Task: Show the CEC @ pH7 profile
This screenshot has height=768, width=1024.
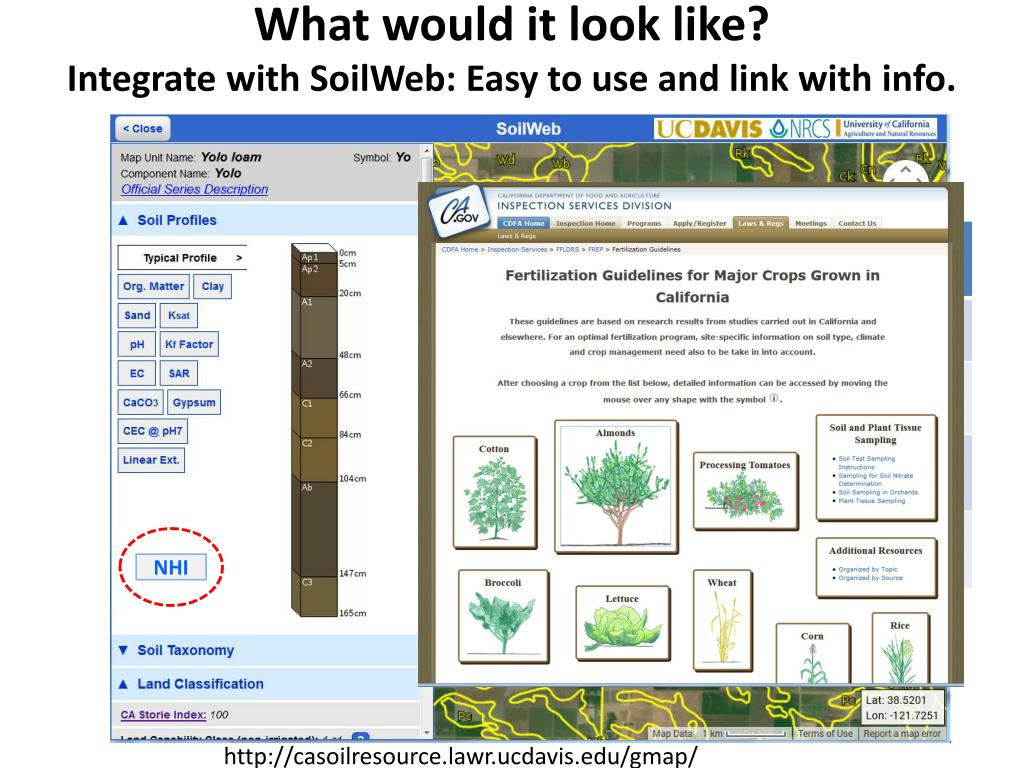Action: (x=153, y=431)
